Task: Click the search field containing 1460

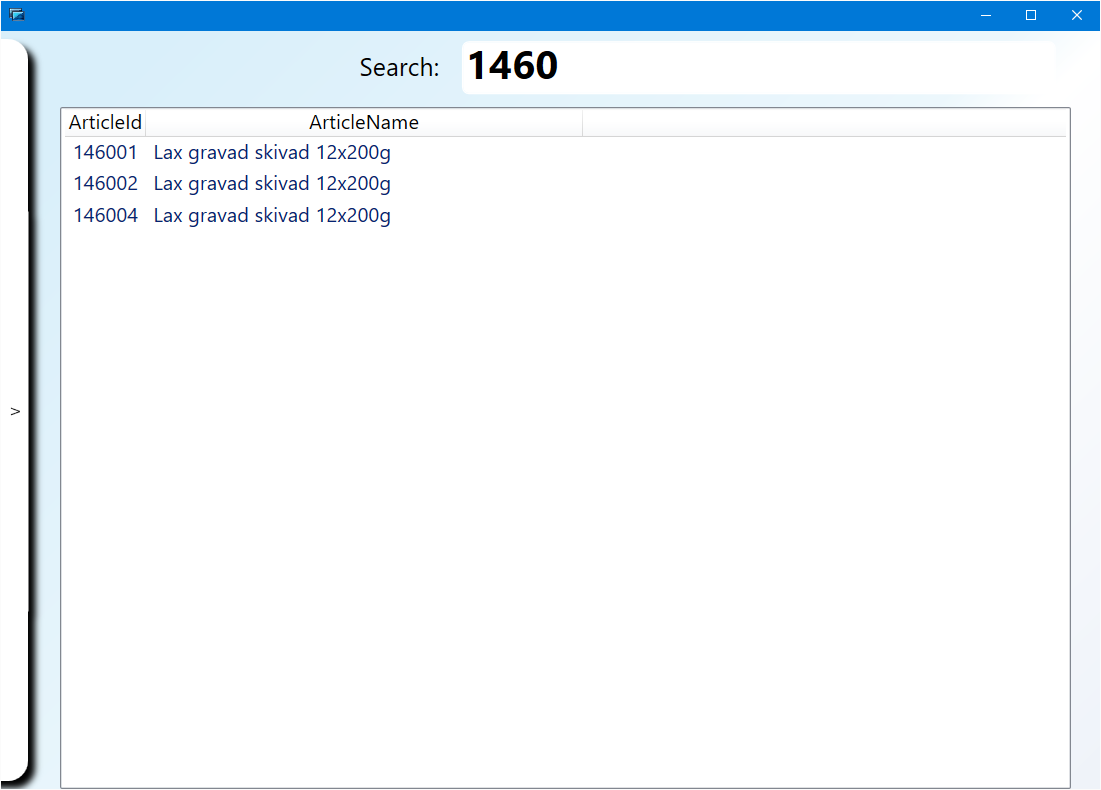Action: (x=757, y=67)
